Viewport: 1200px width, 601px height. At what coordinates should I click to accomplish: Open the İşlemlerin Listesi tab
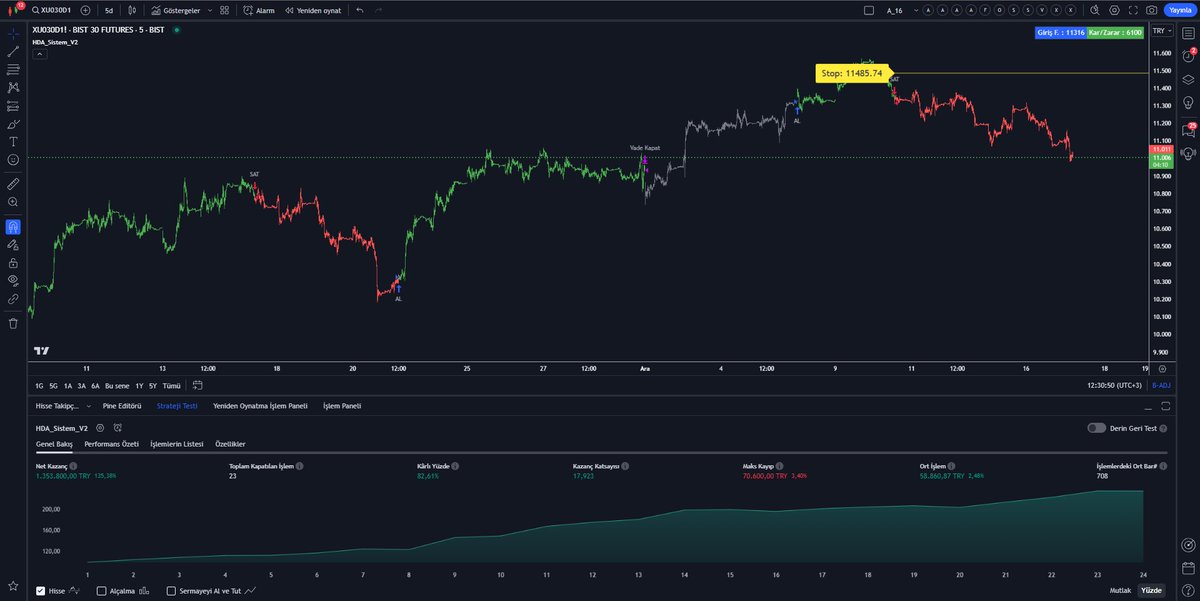[x=176, y=443]
